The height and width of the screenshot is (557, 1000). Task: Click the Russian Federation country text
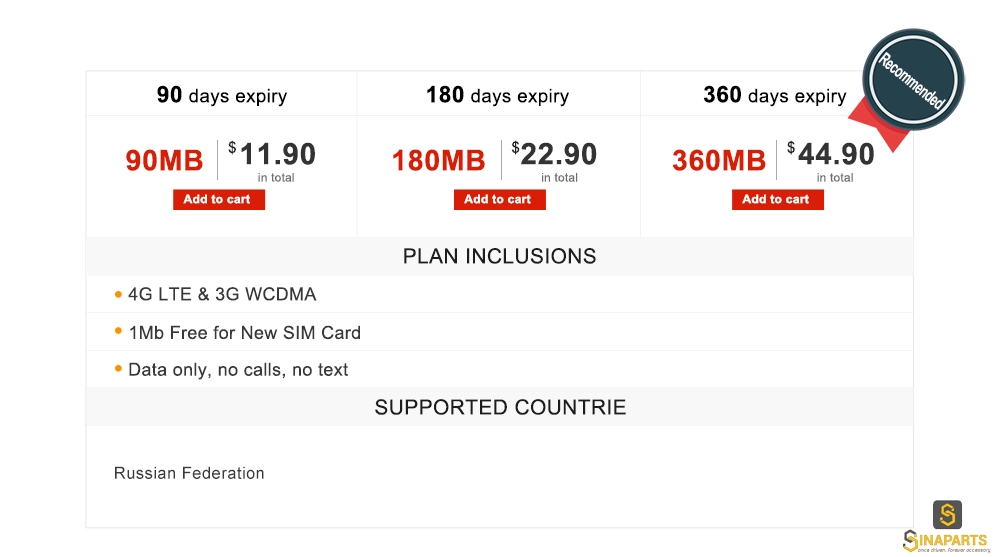189,473
